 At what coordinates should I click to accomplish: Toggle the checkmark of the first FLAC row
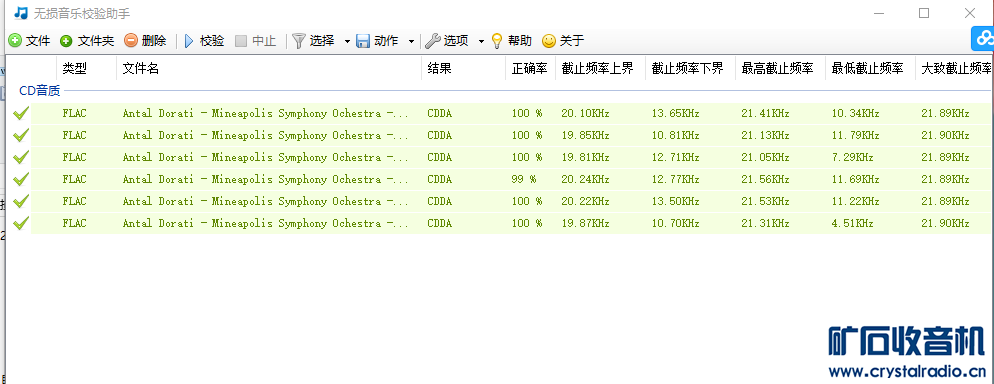[21, 113]
